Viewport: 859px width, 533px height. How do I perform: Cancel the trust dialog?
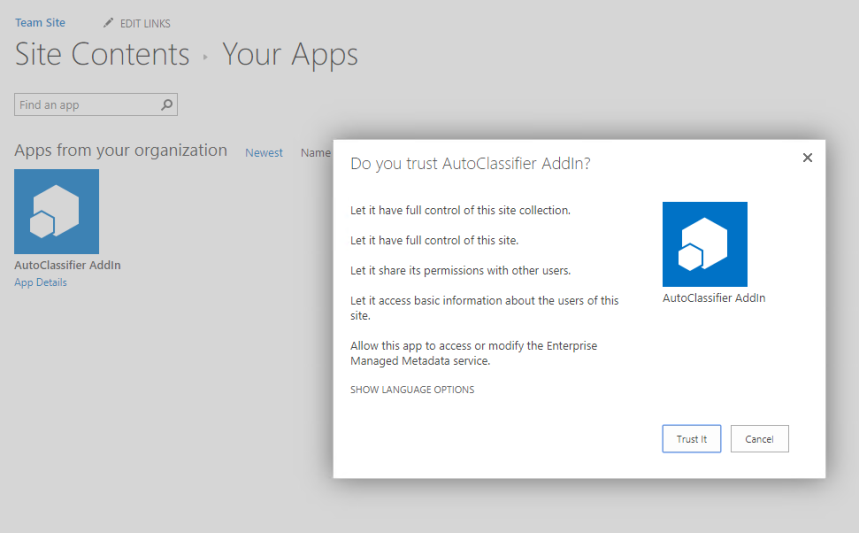[x=759, y=439]
